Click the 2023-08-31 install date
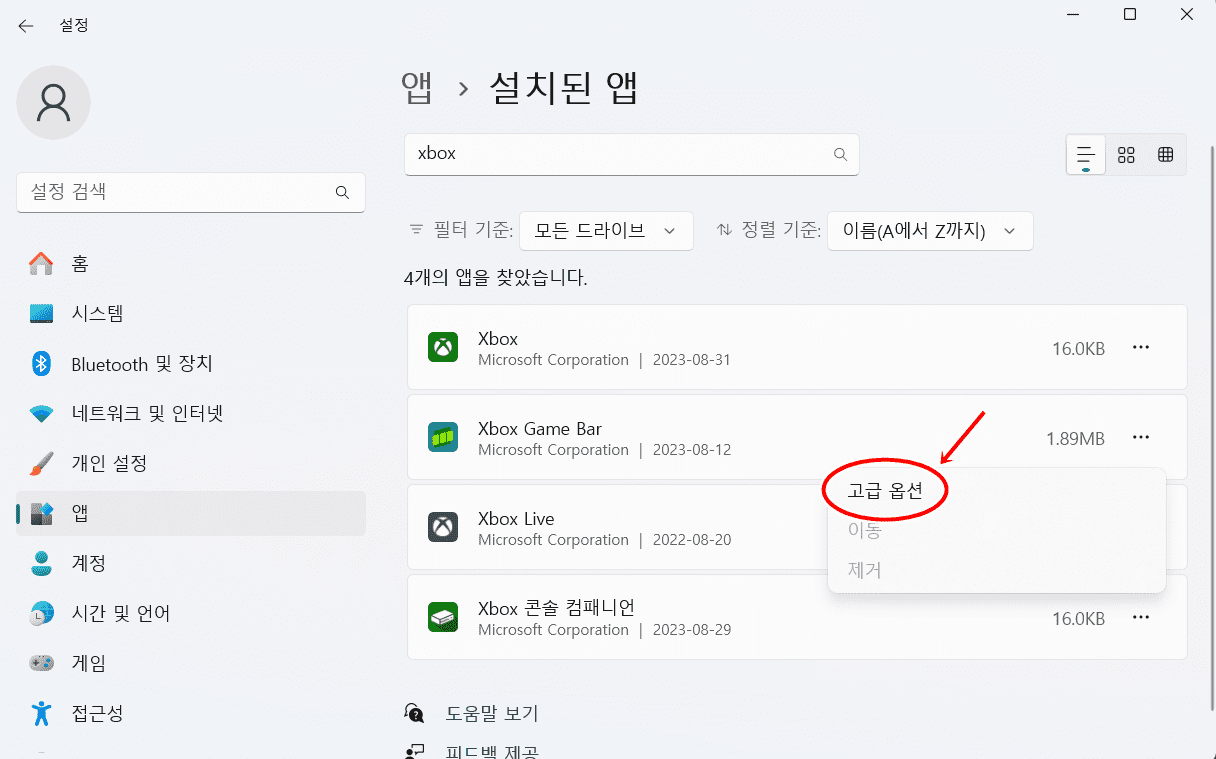Screen dimensions: 1216x759 click(692, 360)
